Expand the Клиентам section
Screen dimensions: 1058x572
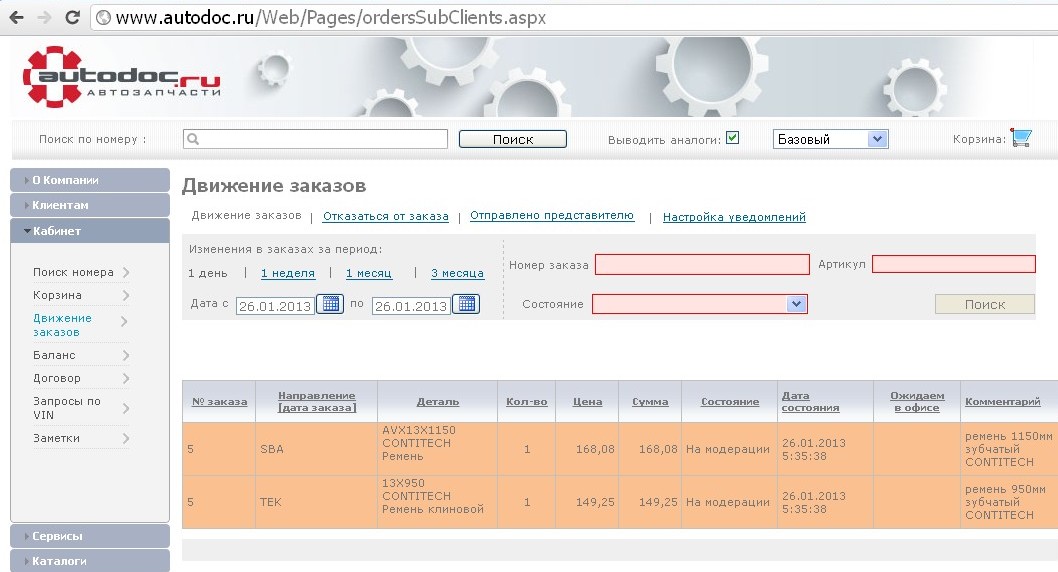pos(90,205)
